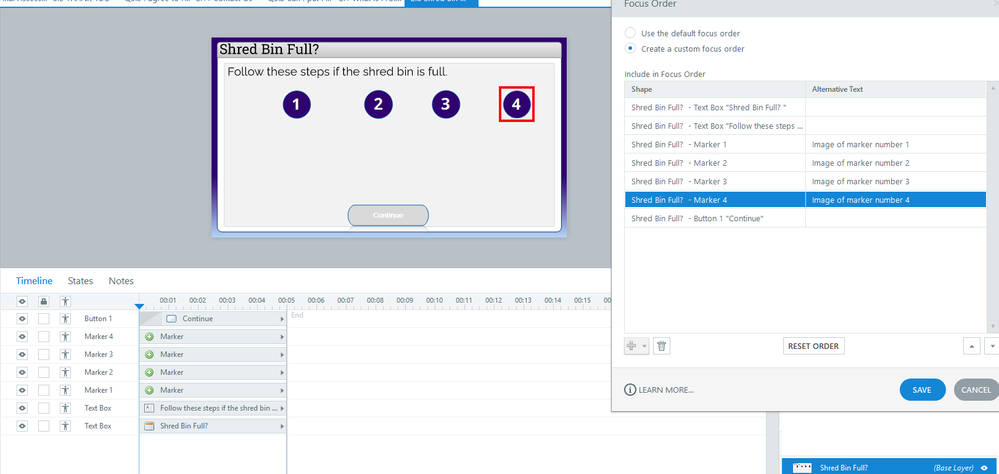
Task: Click the focus list scrollbar down arrow
Action: [993, 326]
